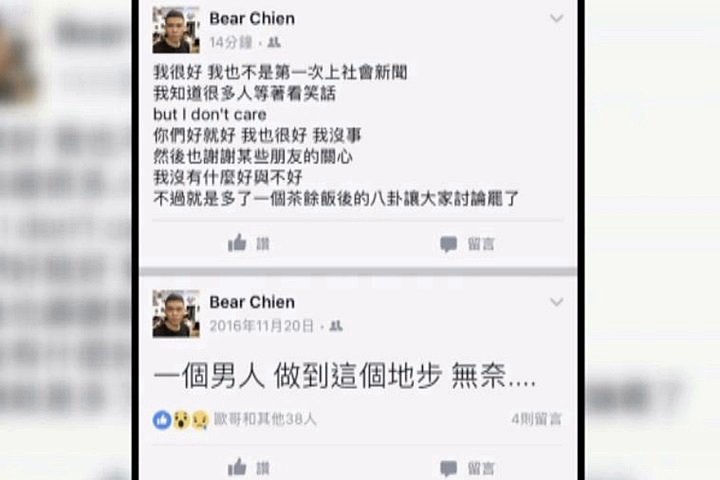Open Bear Chien's profile from the second post name
Image resolution: width=720 pixels, height=480 pixels.
(x=252, y=302)
